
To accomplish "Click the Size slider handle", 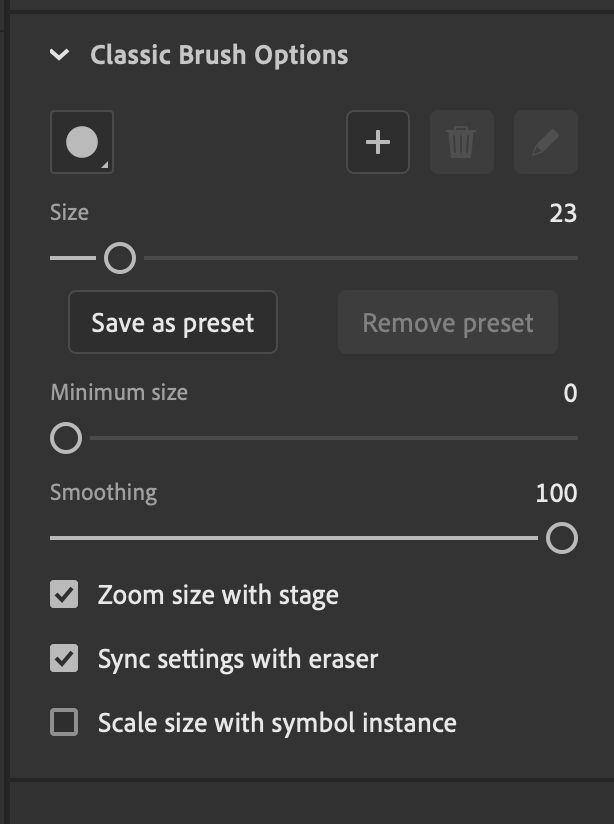I will [x=120, y=258].
